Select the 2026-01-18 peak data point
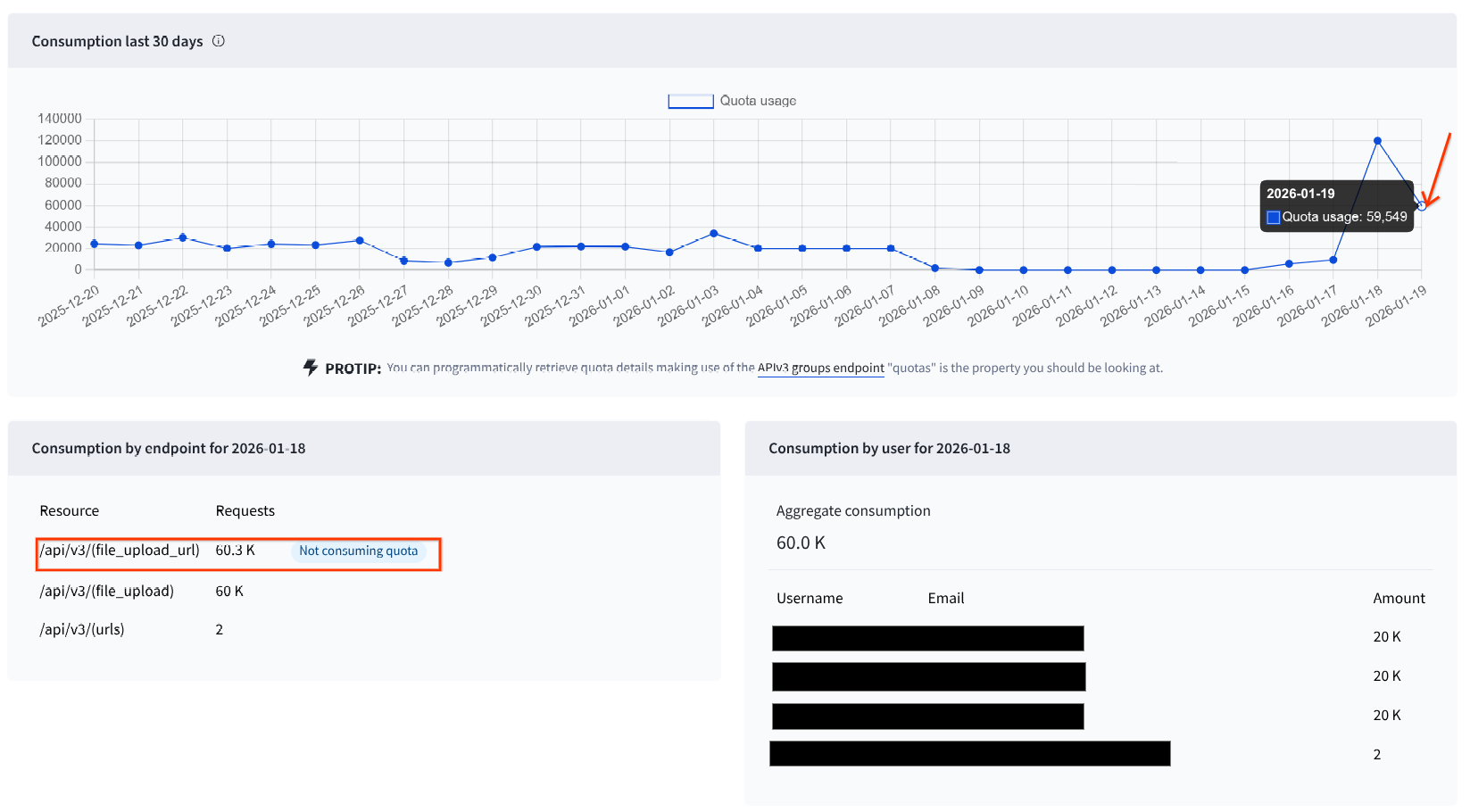1470x812 pixels. pos(1377,141)
